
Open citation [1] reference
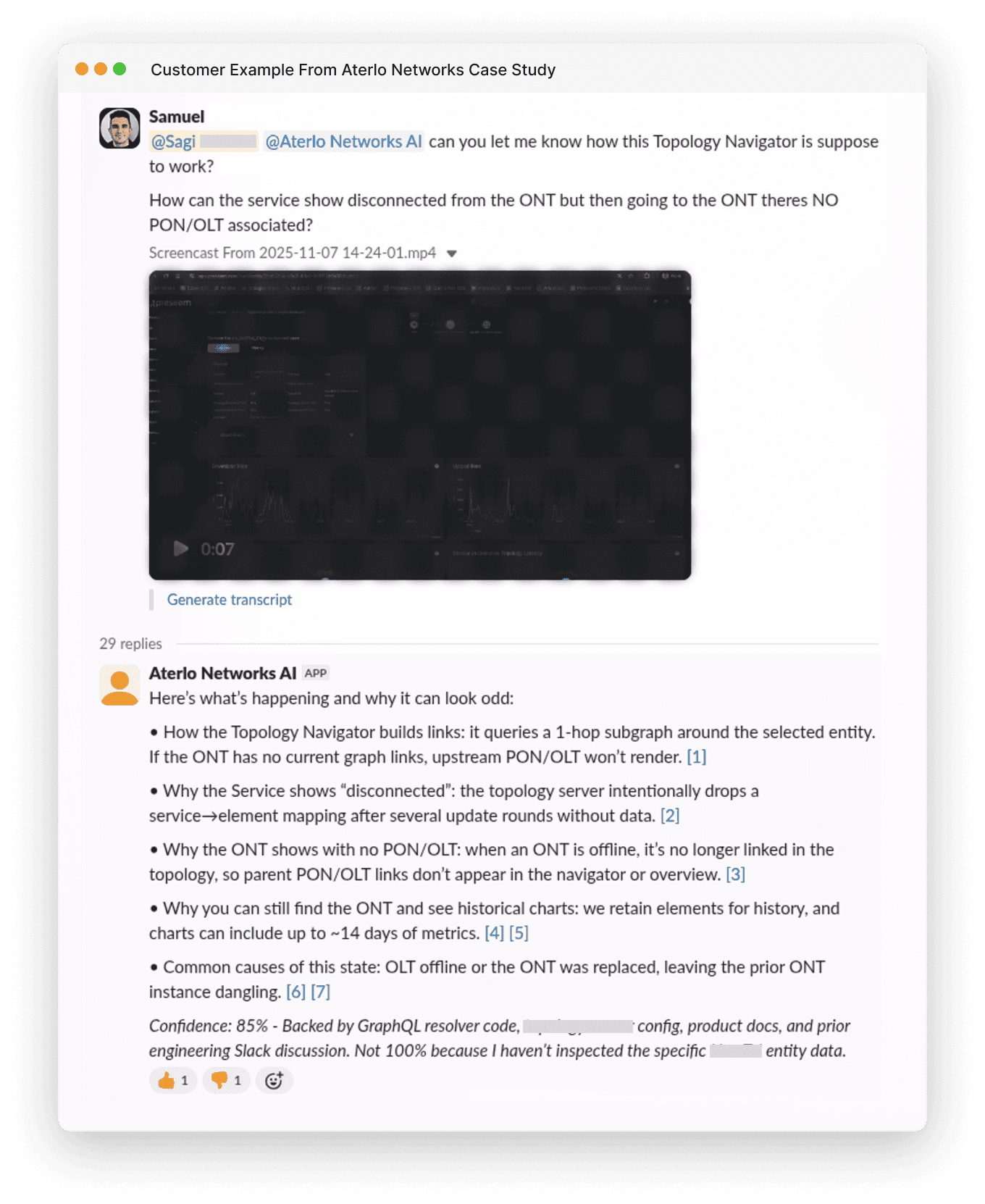[696, 756]
